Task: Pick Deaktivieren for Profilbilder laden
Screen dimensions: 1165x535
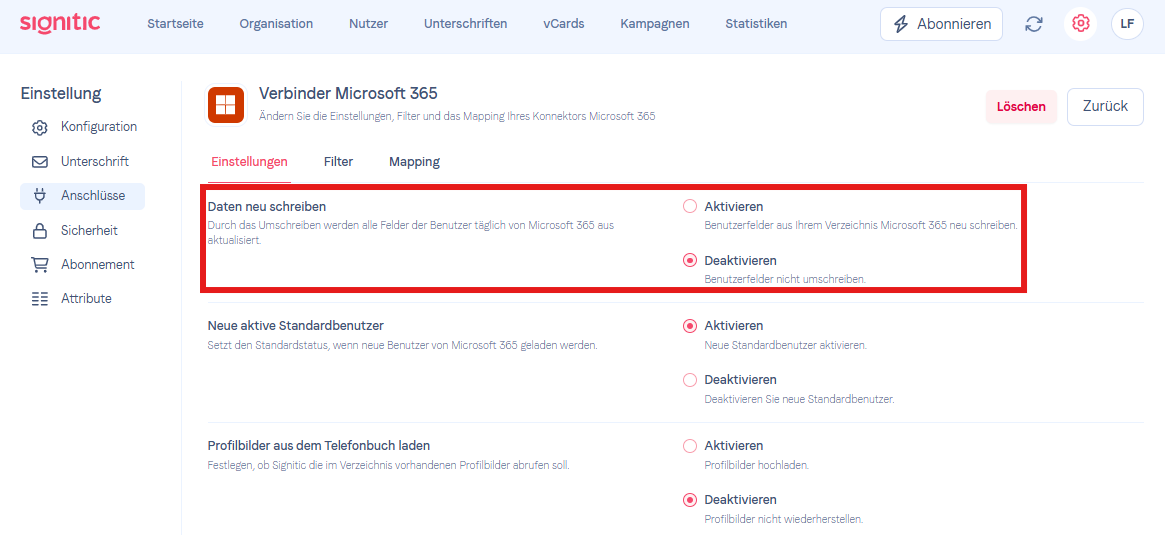Action: tap(689, 499)
